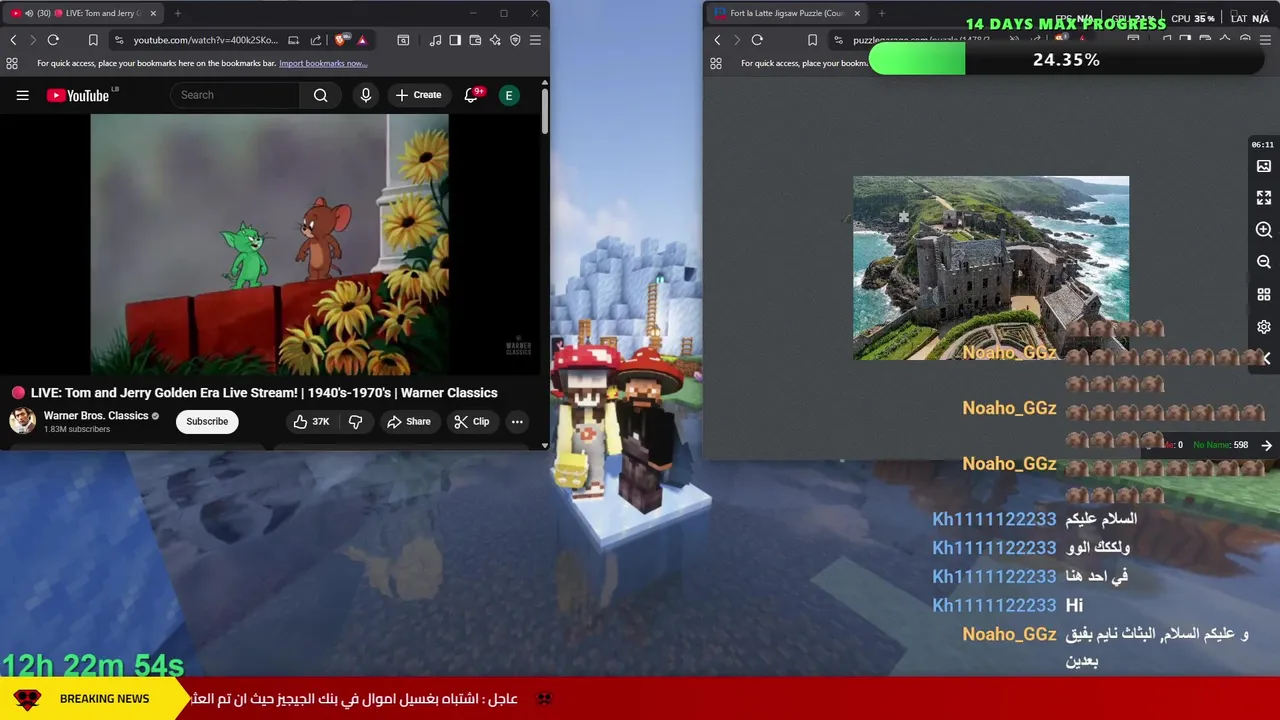Share the Tom and Jerry live stream
1280x720 pixels.
coord(408,422)
